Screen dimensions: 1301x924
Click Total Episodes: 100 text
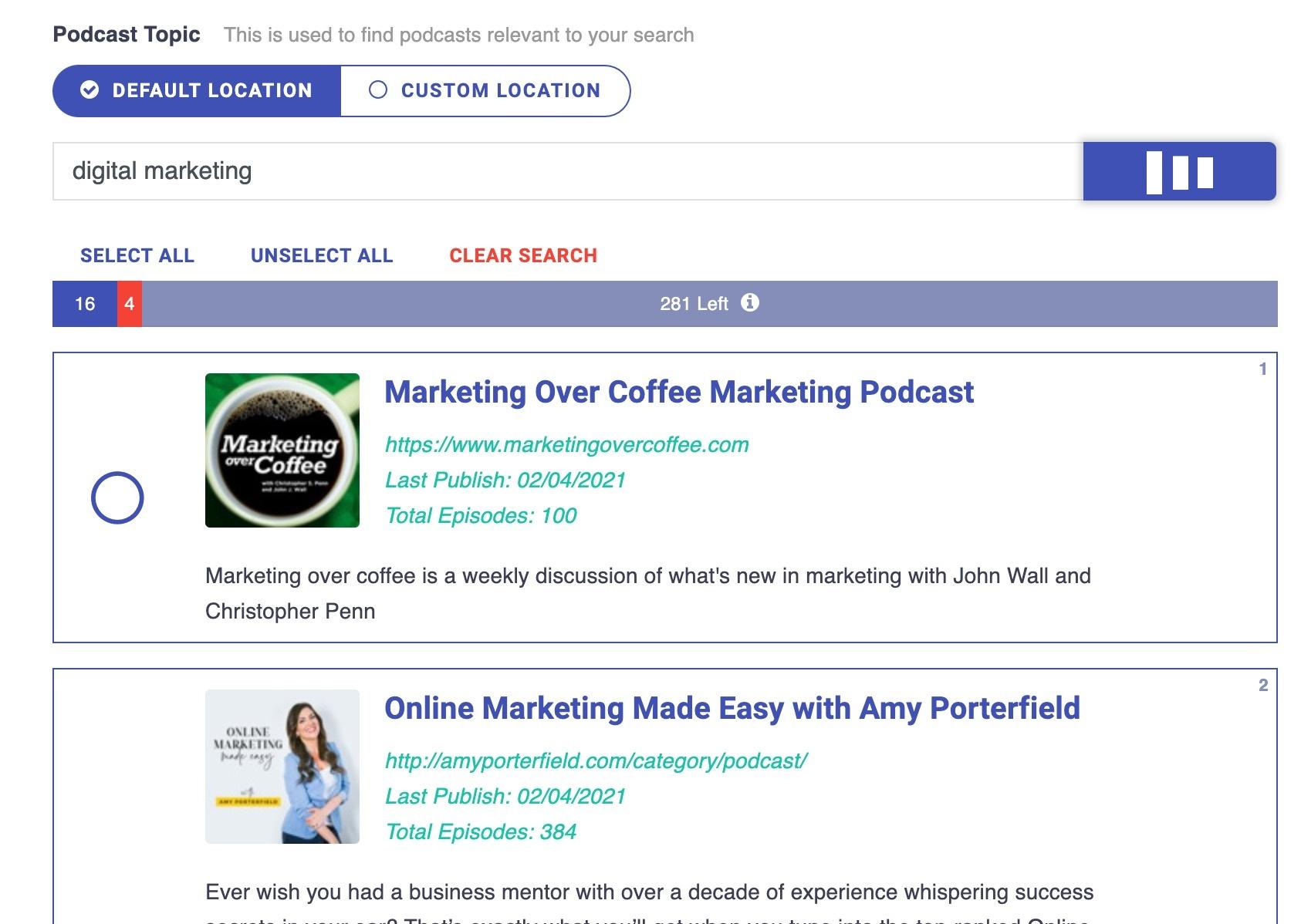(481, 516)
